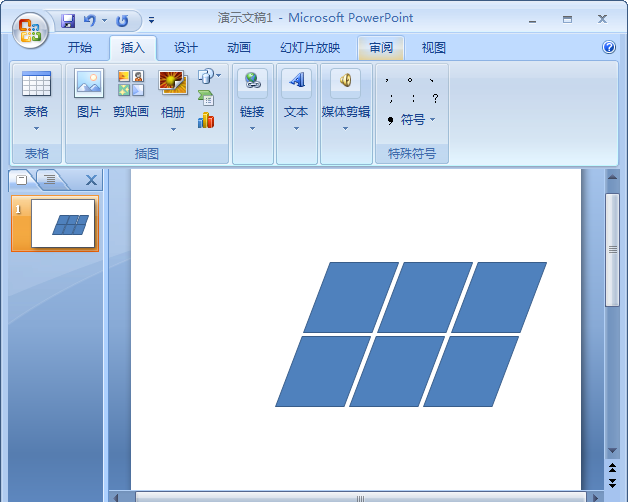Minimize the PowerPoint window
This screenshot has height=502, width=628.
(532, 20)
